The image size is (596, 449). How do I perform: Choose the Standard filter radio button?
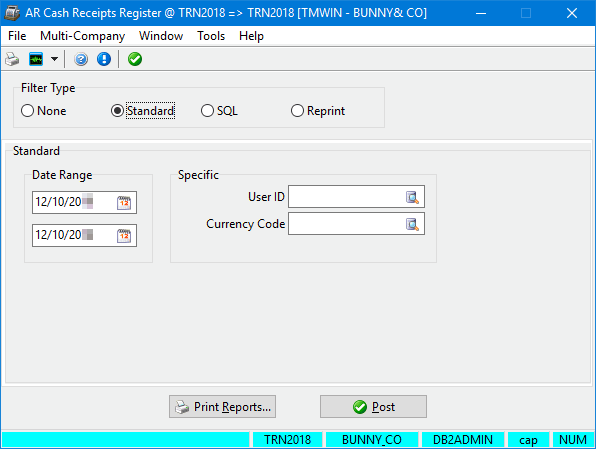point(143,111)
